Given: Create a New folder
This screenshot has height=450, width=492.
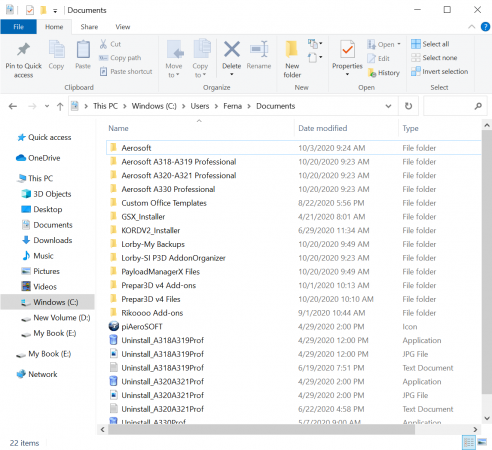Looking at the screenshot, I should 292,59.
